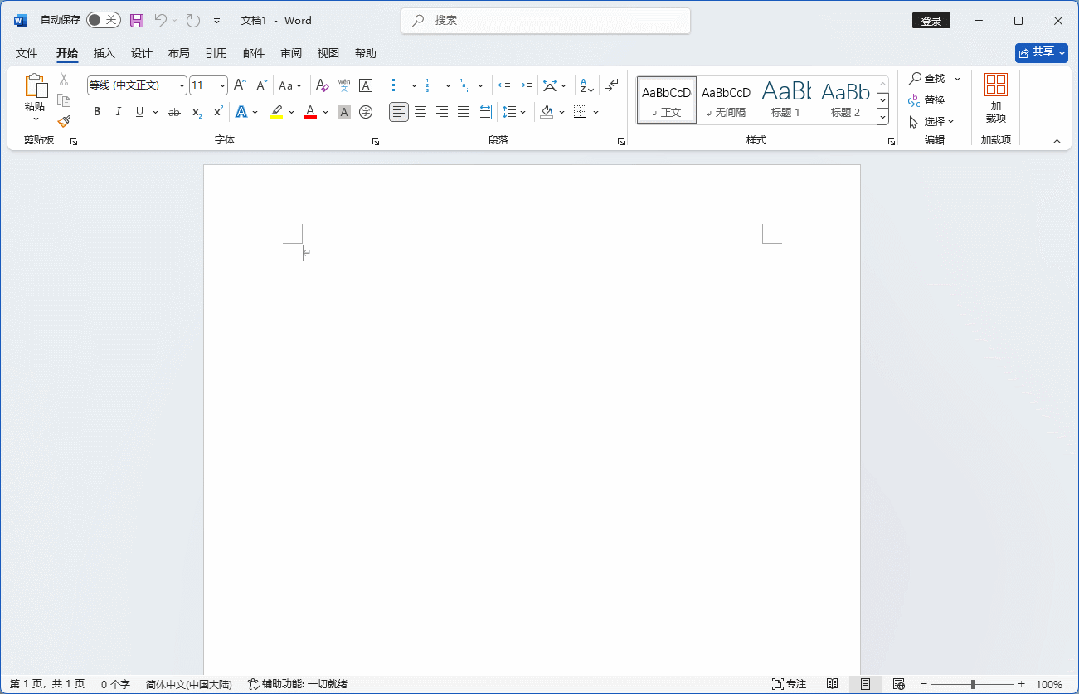Viewport: 1079px width, 694px height.
Task: Click the enclosed character icon
Action: 366,112
